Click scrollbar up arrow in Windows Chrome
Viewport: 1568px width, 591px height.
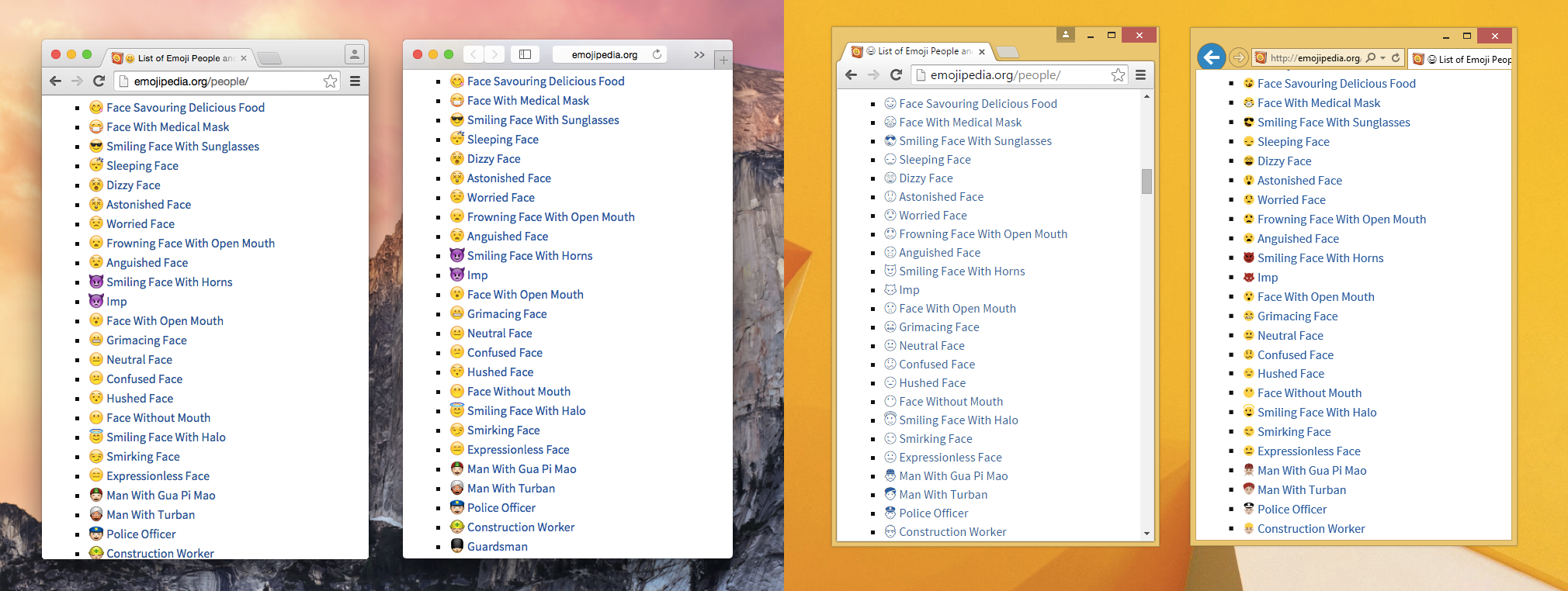1147,96
